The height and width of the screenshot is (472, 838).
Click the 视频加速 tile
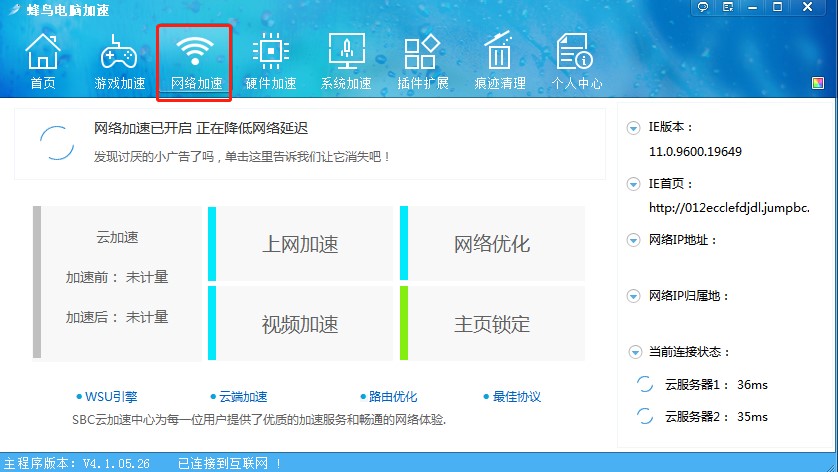pyautogui.click(x=300, y=323)
